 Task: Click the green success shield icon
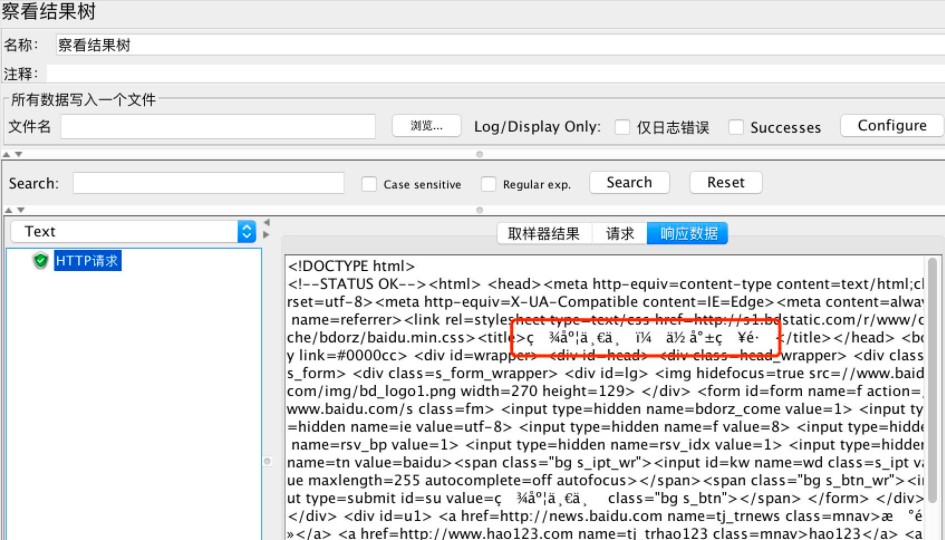(40, 261)
